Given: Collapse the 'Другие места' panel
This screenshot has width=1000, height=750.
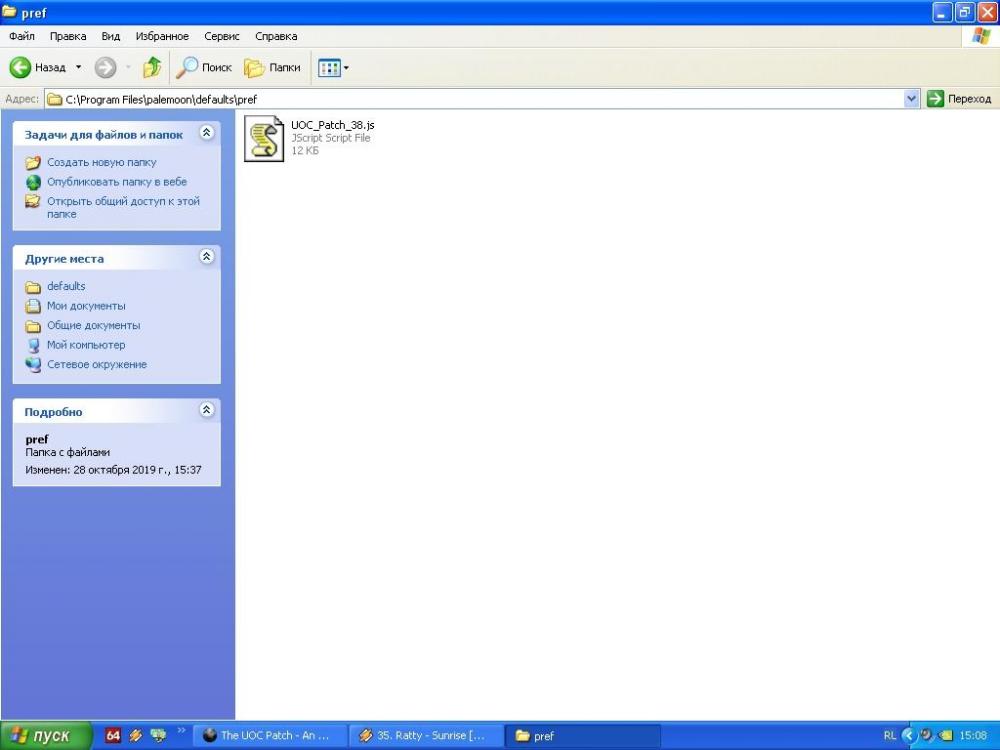Looking at the screenshot, I should [206, 257].
